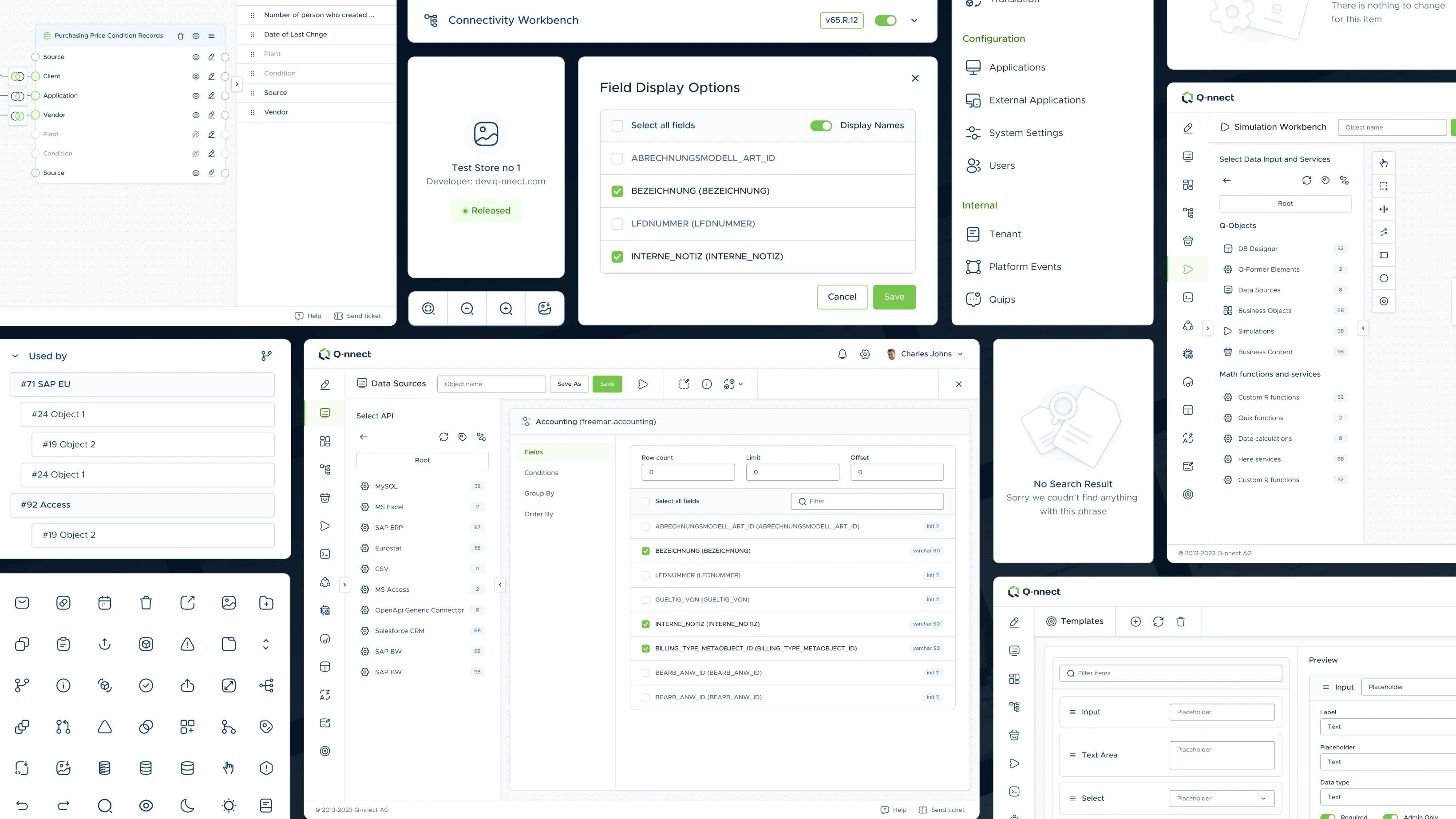Click edit pencil on Client row
This screenshot has height=819, width=1456.
point(211,76)
